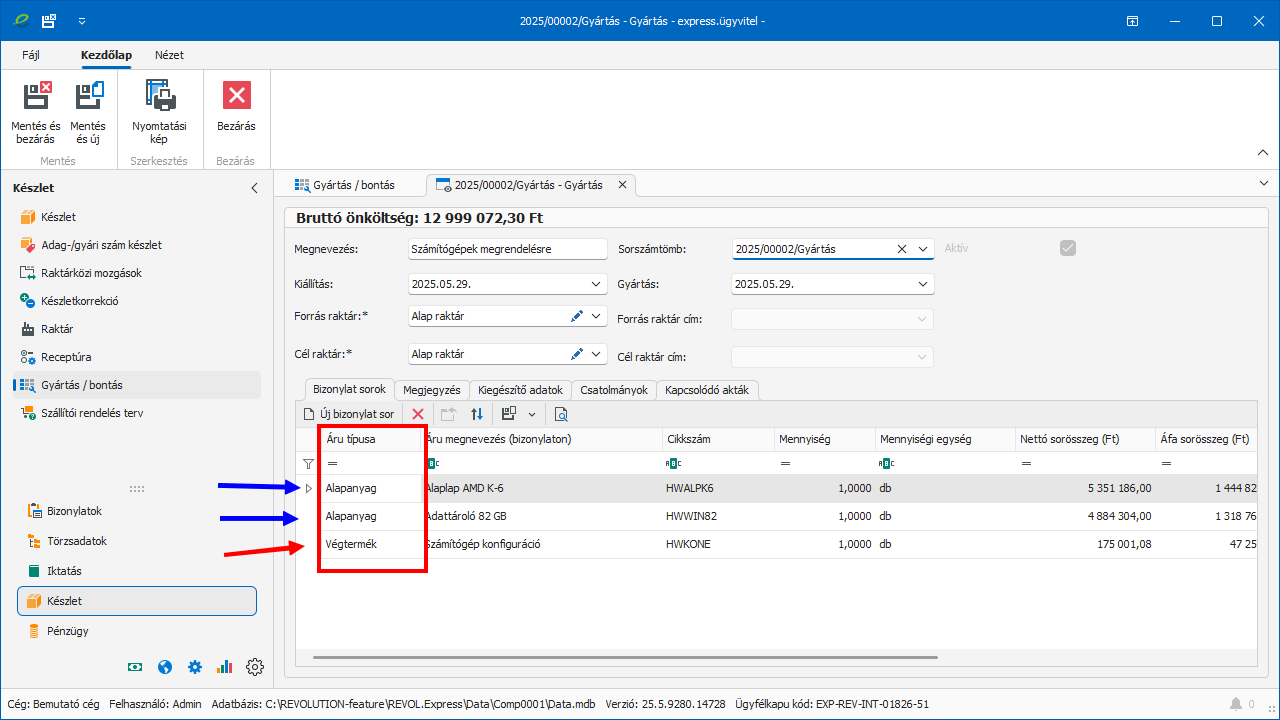The height and width of the screenshot is (720, 1280).
Task: Expand the Cél raktár dropdown
Action: pyautogui.click(x=598, y=354)
